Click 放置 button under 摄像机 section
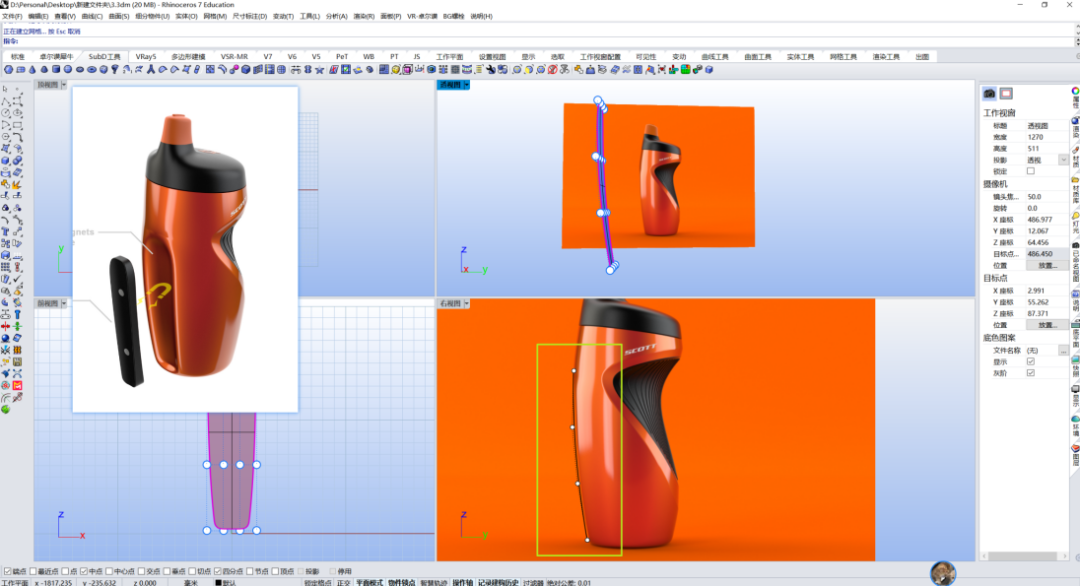1080x586 pixels. coord(1047,266)
